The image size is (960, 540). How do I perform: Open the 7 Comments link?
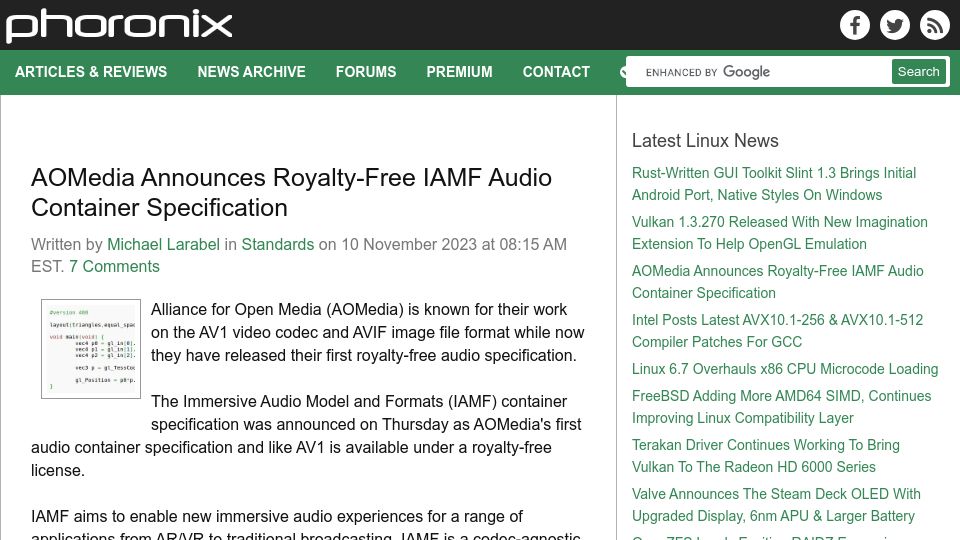coord(114,266)
